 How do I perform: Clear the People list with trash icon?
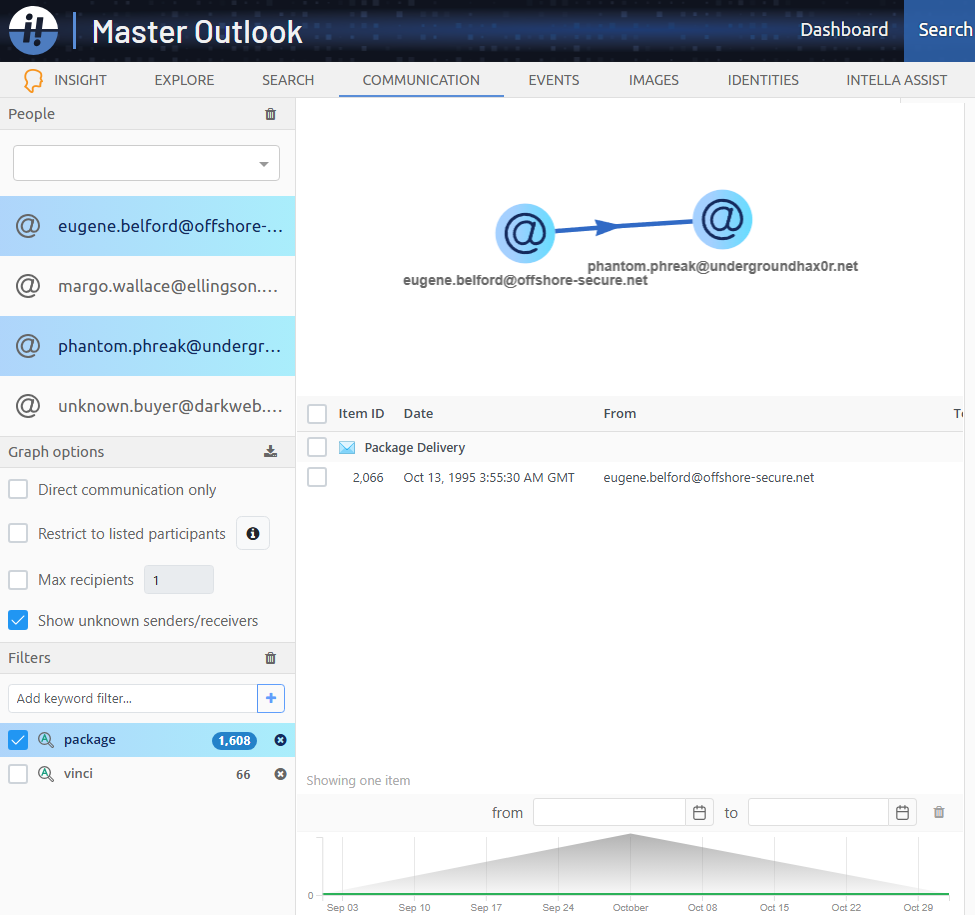tap(270, 114)
